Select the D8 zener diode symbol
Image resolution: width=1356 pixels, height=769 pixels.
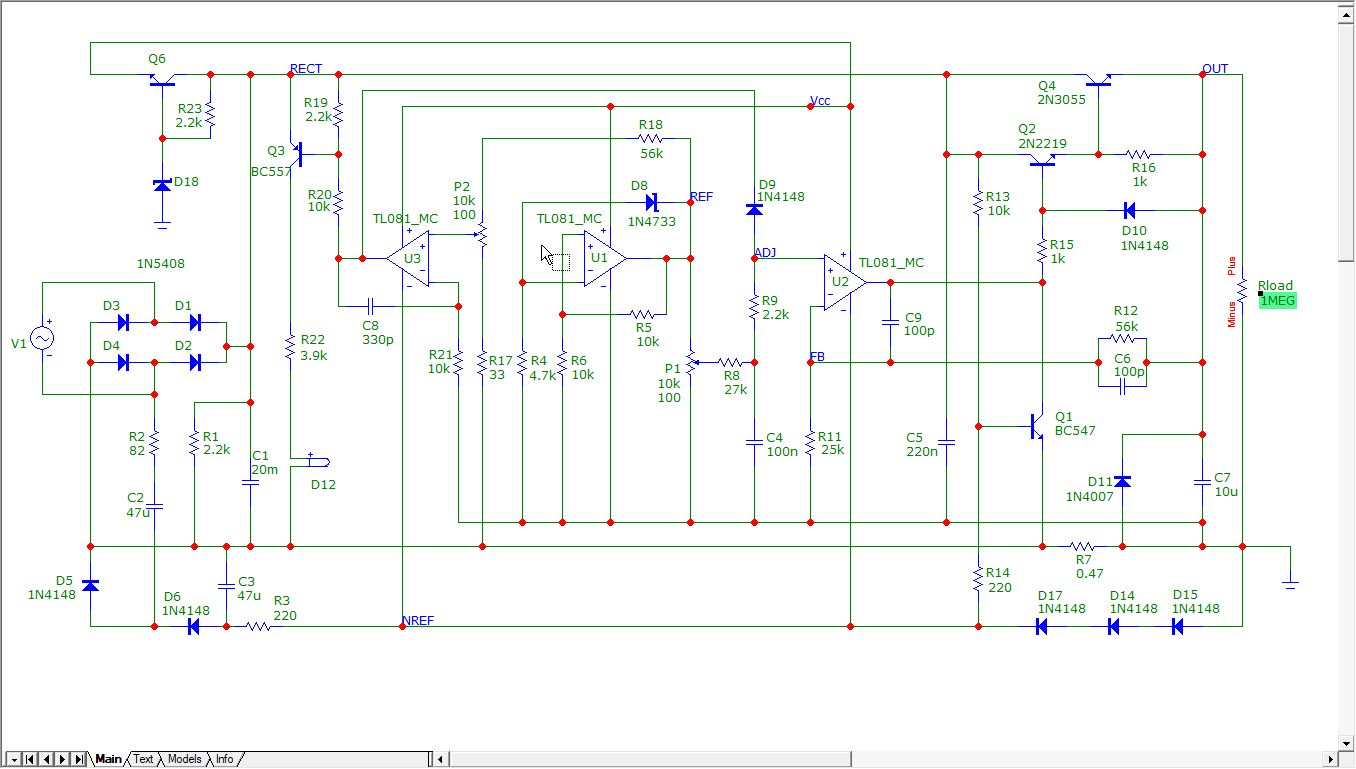[x=651, y=202]
